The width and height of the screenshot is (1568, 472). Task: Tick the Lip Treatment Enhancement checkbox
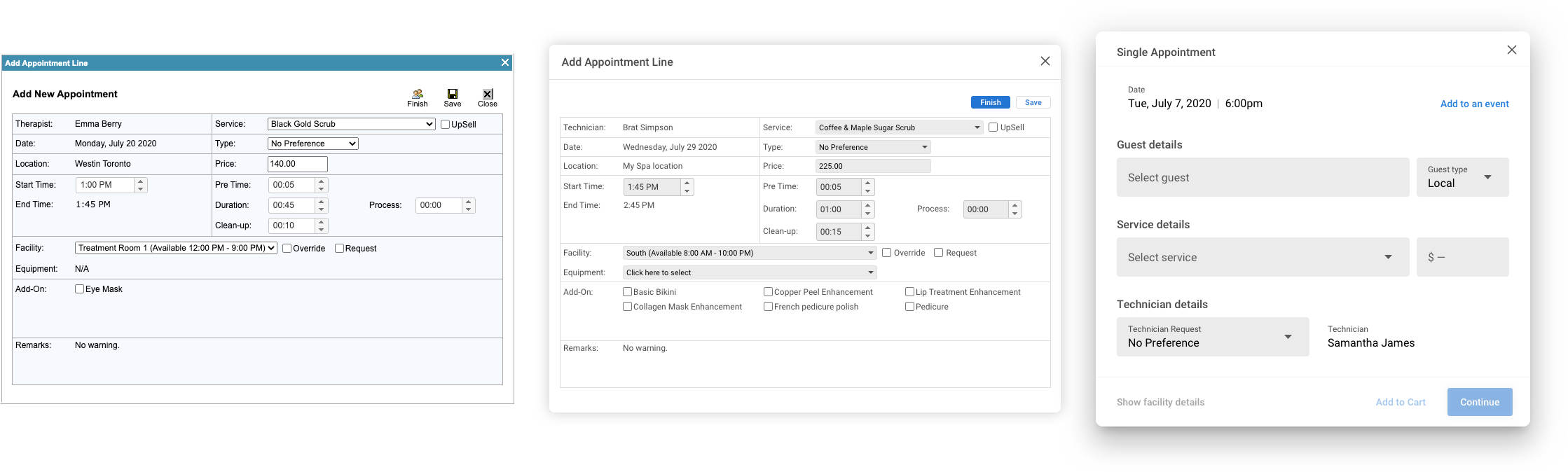(909, 292)
